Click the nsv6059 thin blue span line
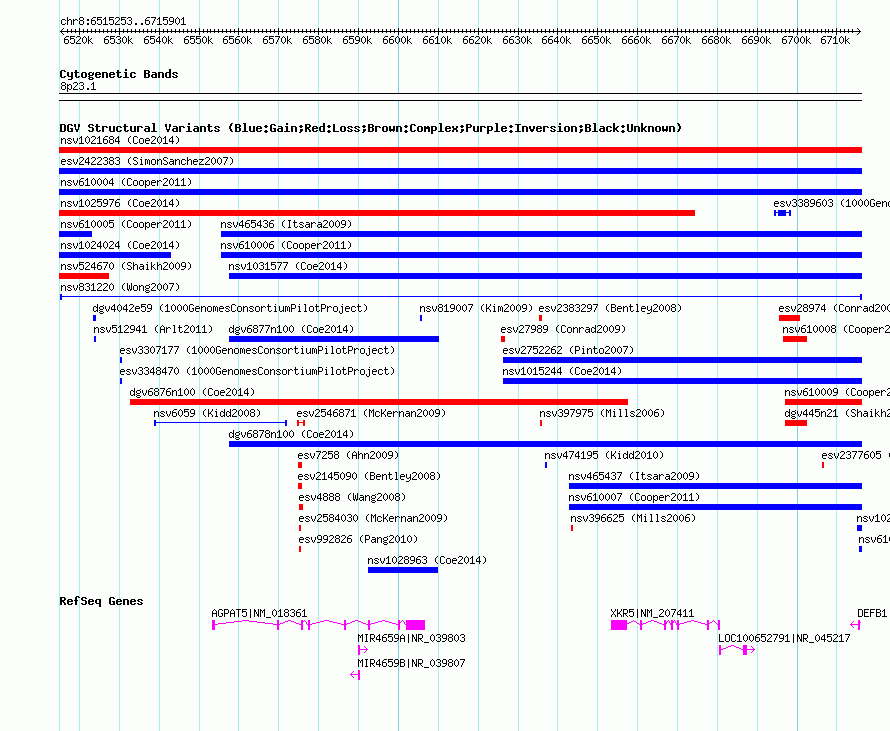The width and height of the screenshot is (890, 731). pyautogui.click(x=220, y=423)
